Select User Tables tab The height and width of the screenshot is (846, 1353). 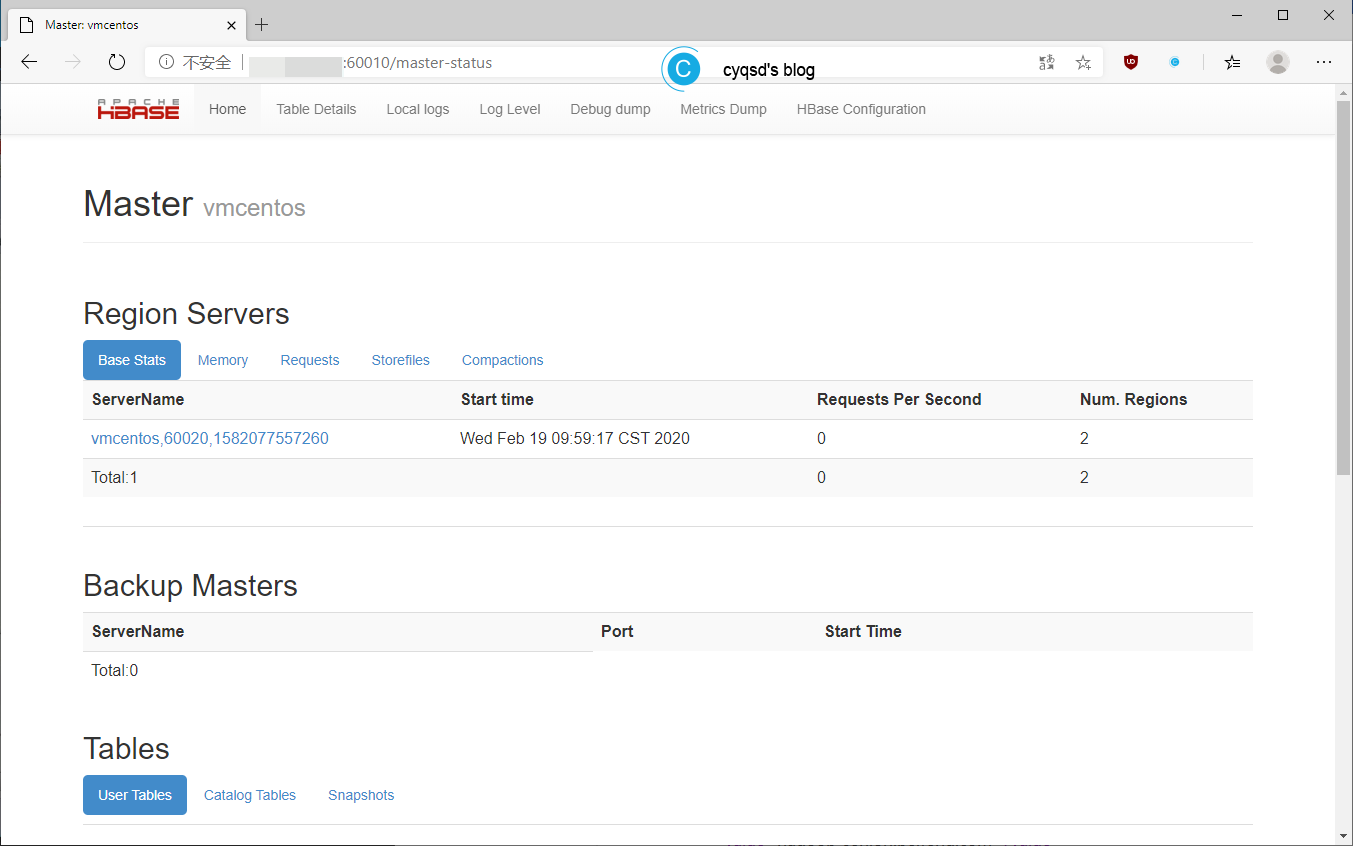(x=135, y=795)
